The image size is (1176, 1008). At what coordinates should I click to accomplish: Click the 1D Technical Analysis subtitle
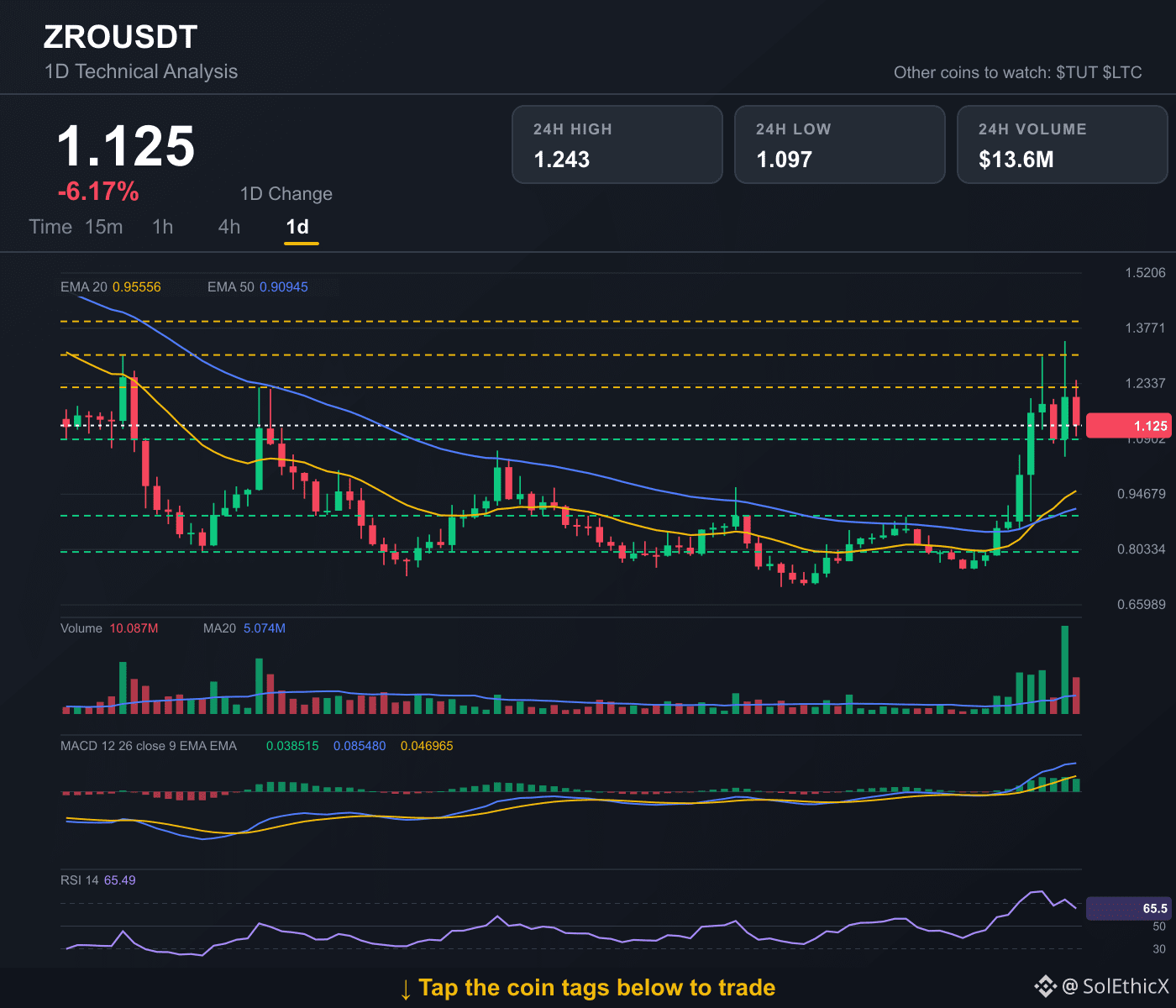coord(141,71)
